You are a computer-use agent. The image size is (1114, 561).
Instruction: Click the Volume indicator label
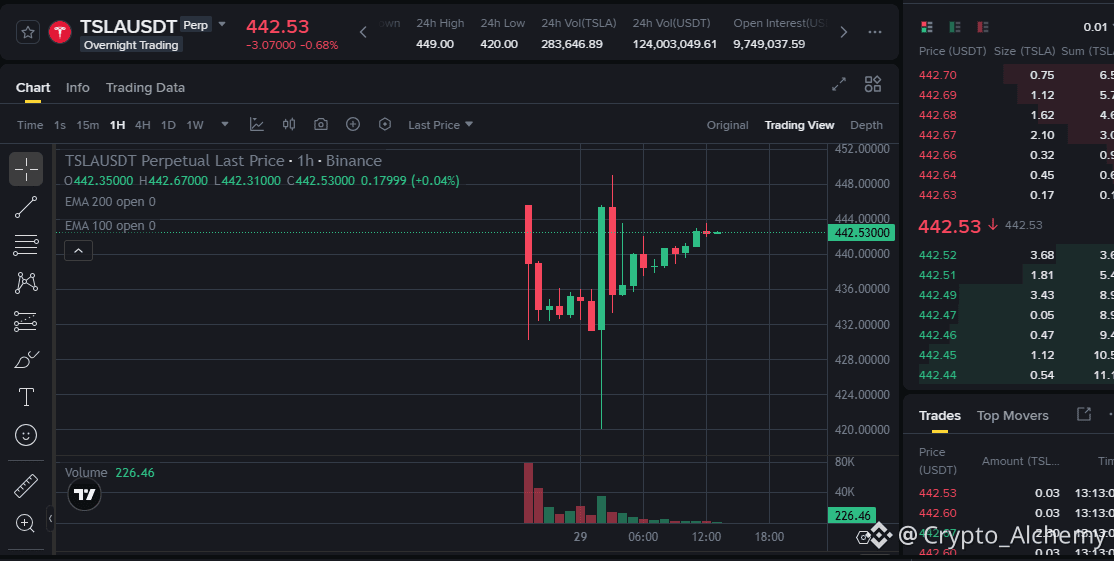(x=86, y=473)
